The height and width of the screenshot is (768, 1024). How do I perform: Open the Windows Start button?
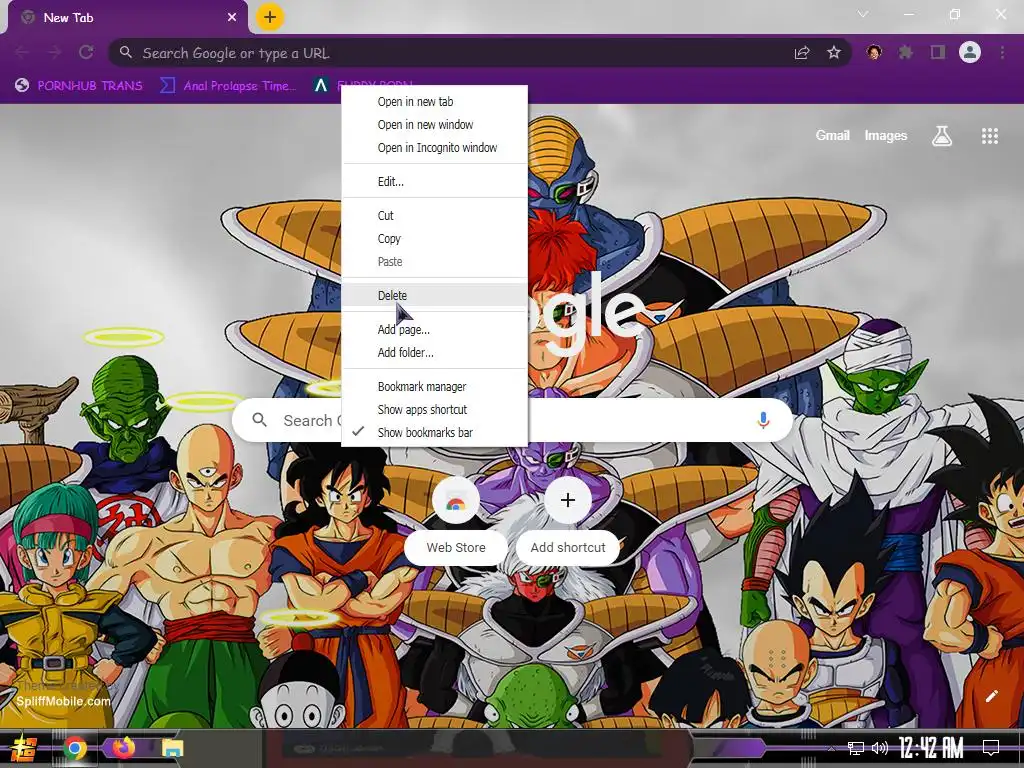(x=24, y=748)
